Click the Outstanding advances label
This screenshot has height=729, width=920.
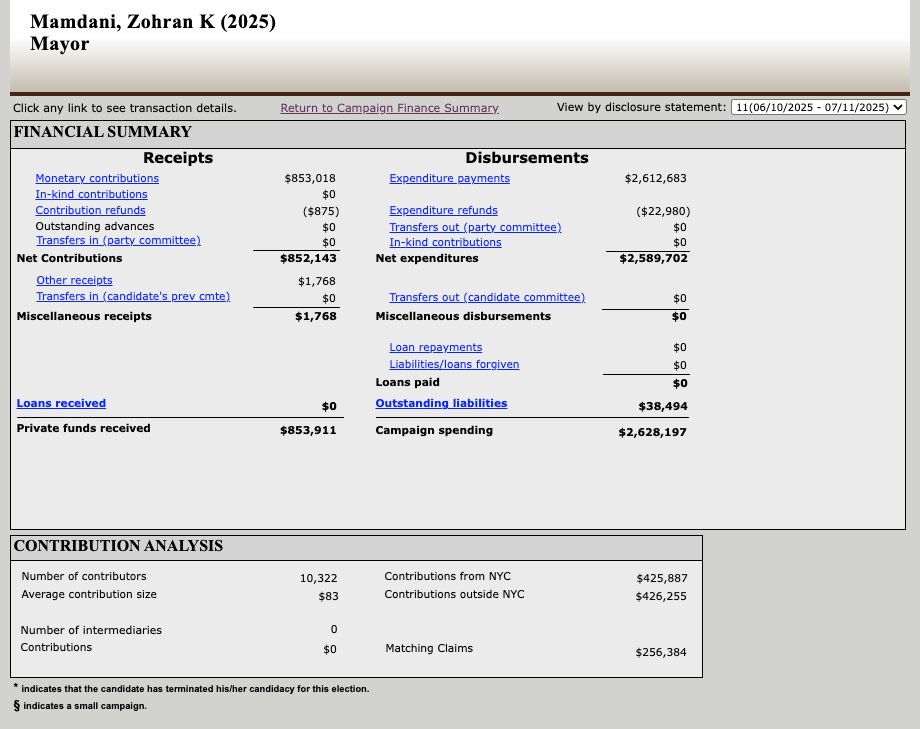pos(94,226)
